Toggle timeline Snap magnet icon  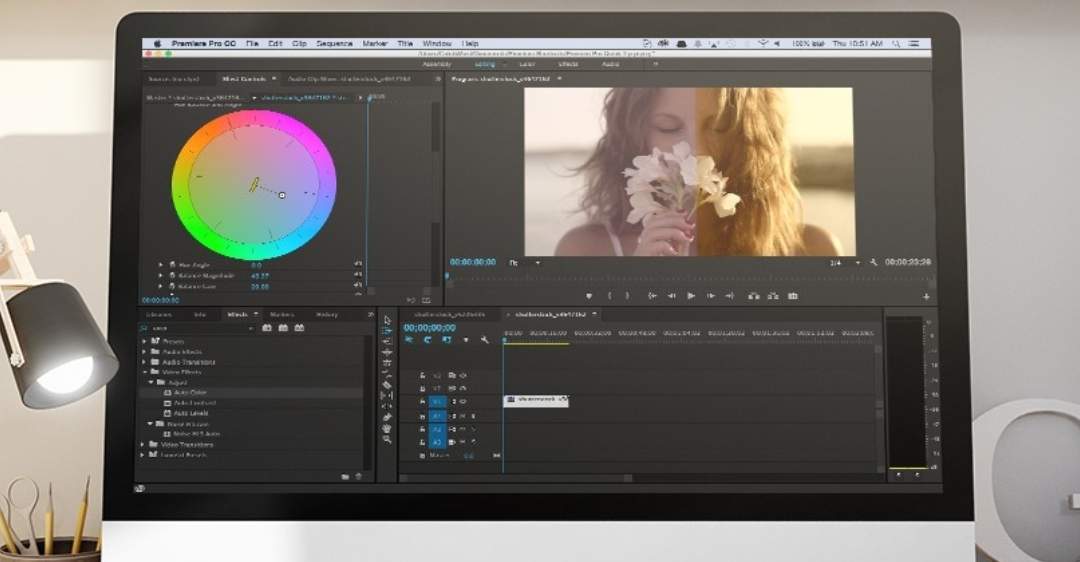427,340
